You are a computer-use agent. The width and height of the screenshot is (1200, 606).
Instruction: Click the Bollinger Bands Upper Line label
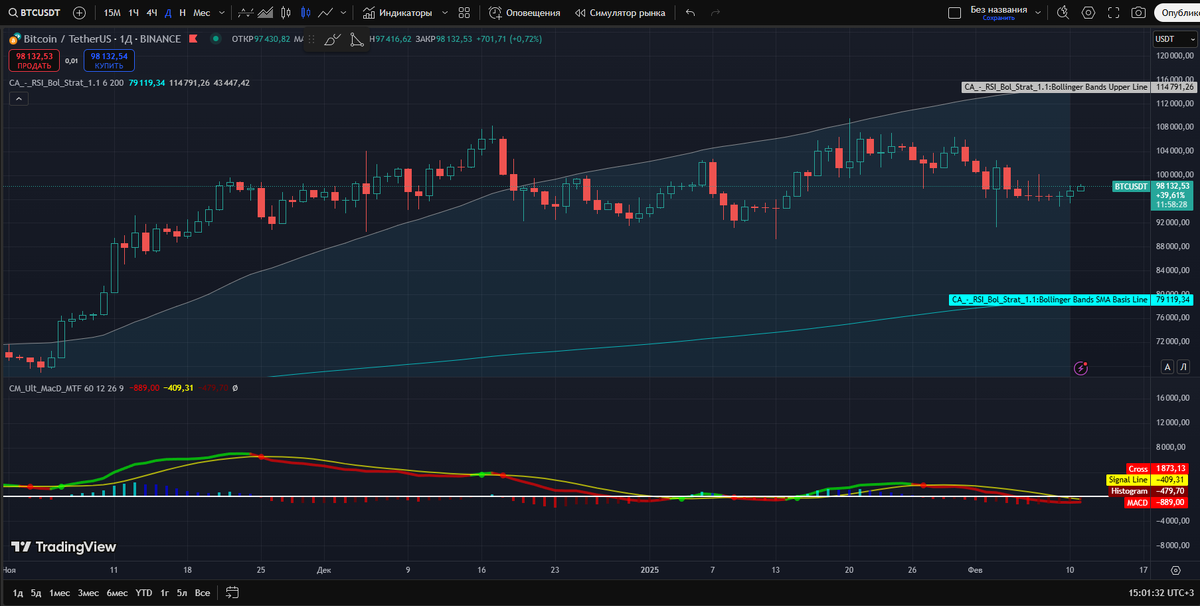(x=1056, y=88)
